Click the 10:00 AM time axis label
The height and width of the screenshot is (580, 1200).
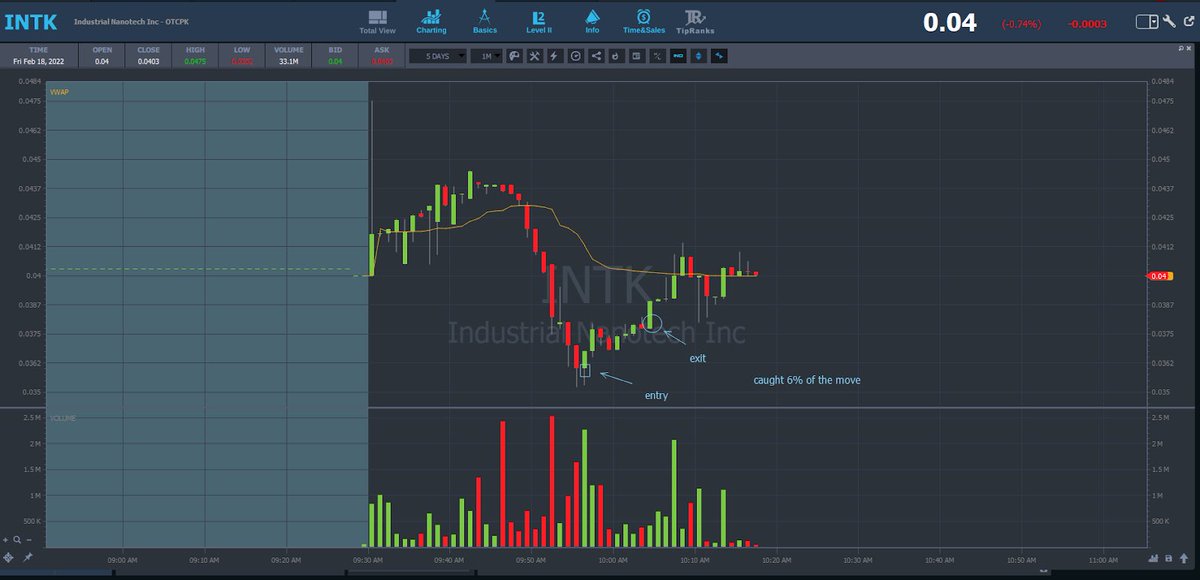pos(613,562)
